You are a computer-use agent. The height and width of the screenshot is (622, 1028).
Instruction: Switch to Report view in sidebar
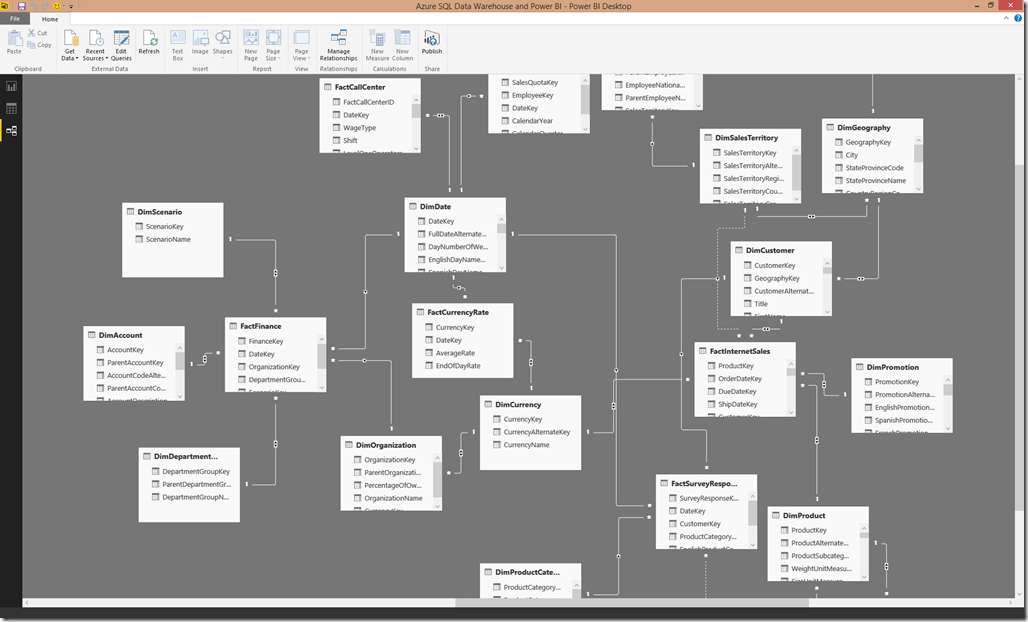(x=11, y=86)
